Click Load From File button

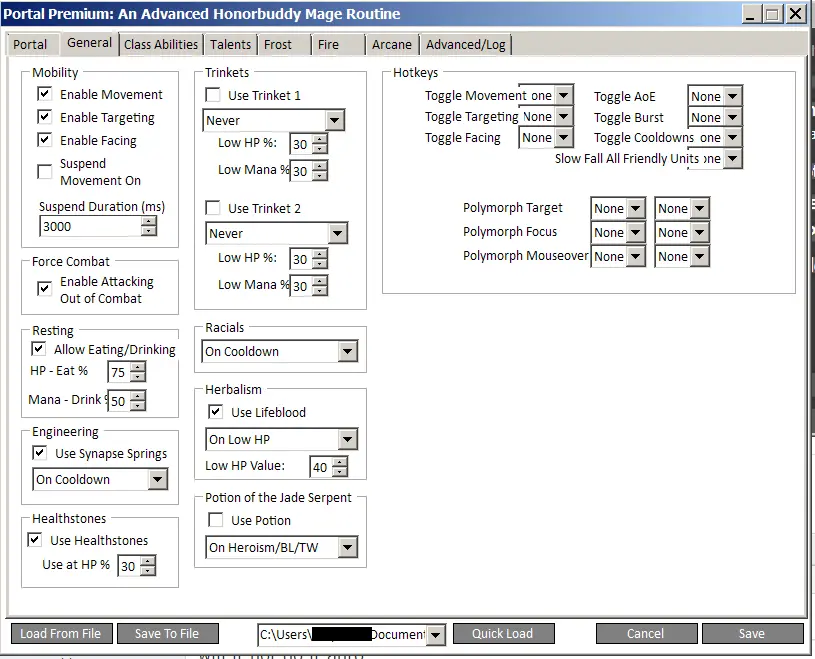click(x=61, y=634)
